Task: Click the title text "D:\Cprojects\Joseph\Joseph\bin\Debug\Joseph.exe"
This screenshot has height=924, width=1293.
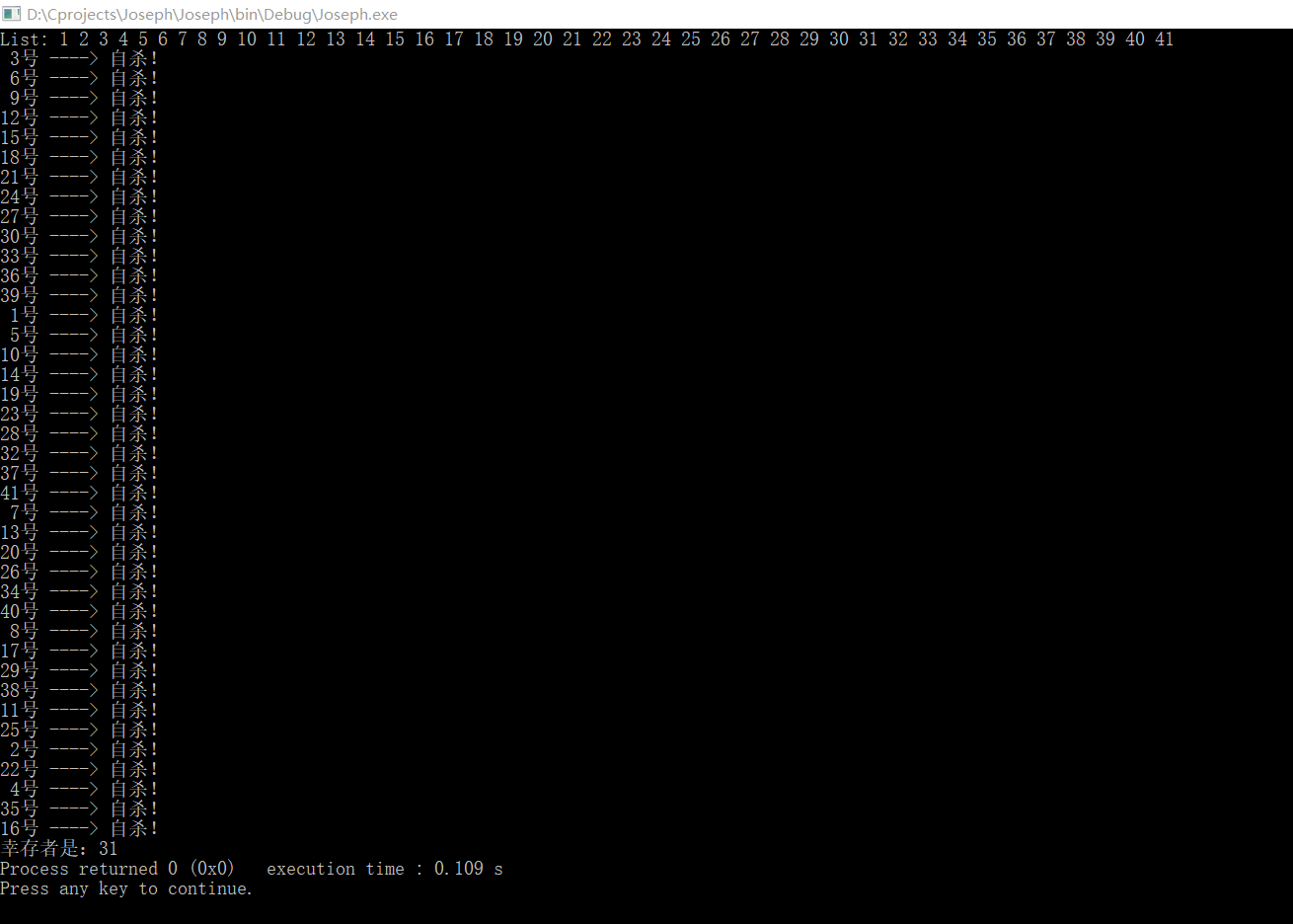Action: [x=212, y=15]
